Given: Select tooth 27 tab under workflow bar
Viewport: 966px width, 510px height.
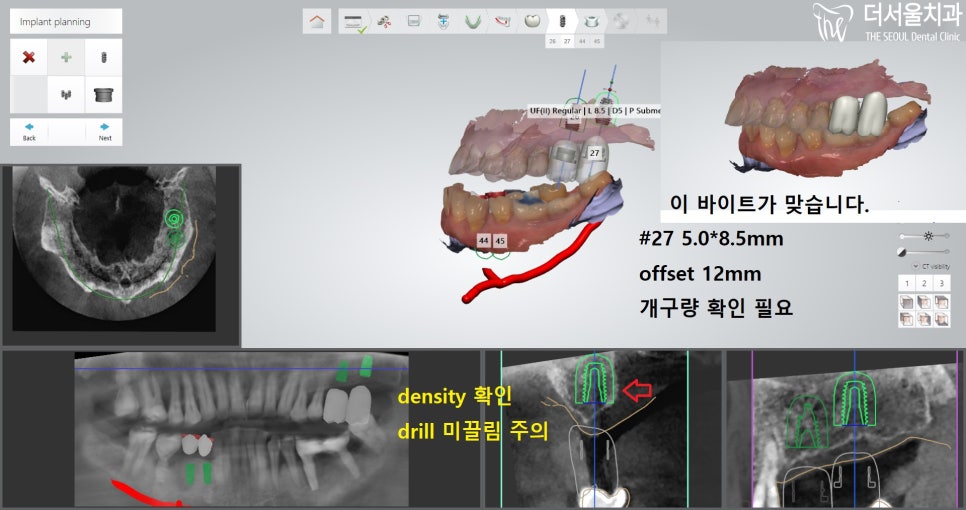Looking at the screenshot, I should 567,42.
